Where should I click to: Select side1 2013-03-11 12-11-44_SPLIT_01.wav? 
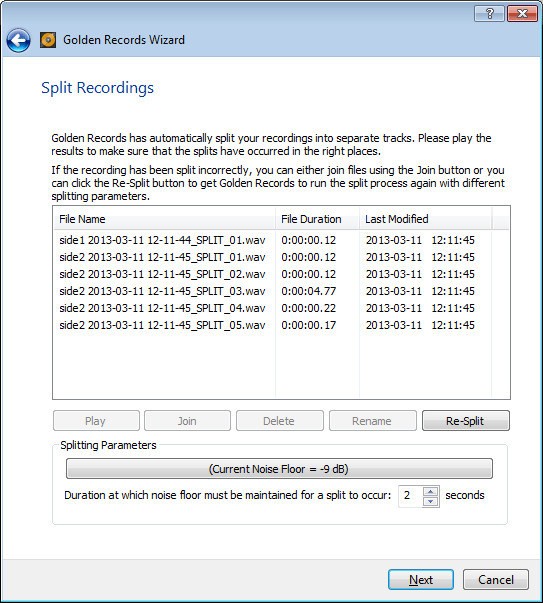click(x=162, y=240)
